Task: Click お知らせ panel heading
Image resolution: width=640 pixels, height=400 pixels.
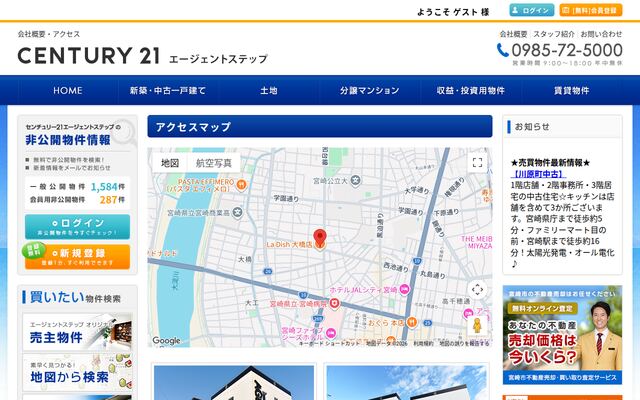Action: click(532, 127)
